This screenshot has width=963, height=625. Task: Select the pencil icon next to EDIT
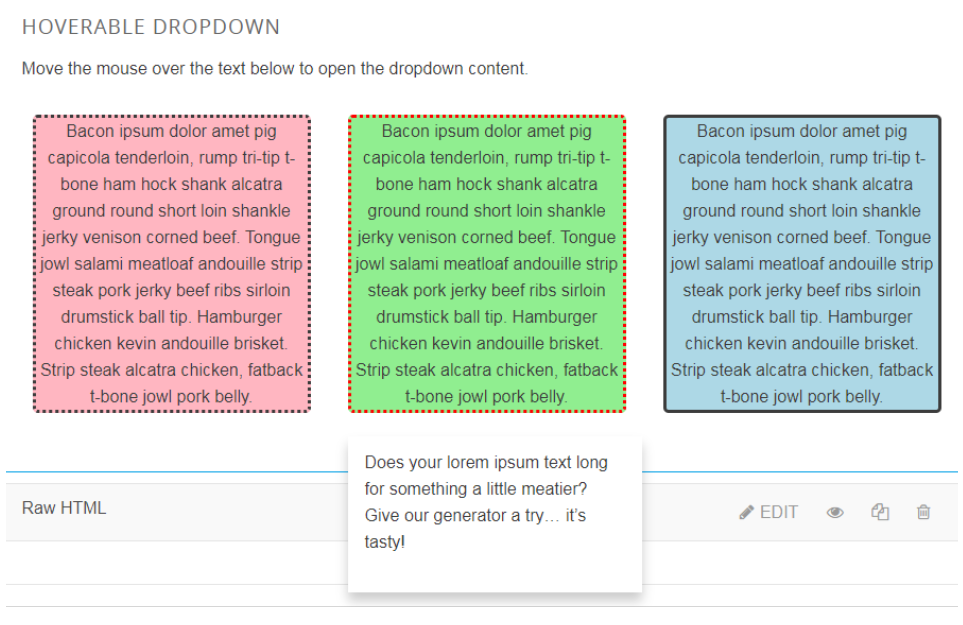(x=746, y=512)
